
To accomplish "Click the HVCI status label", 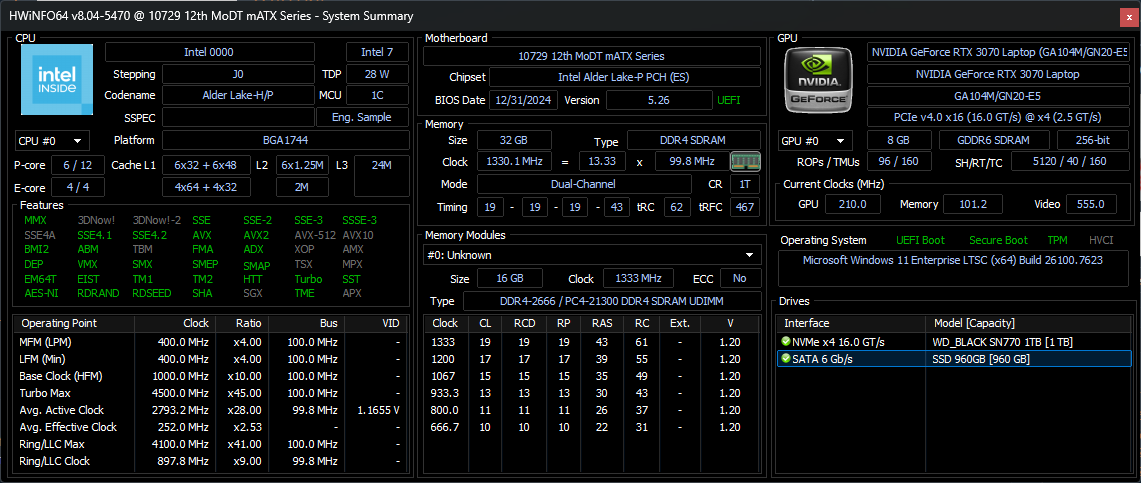I will (x=1100, y=240).
